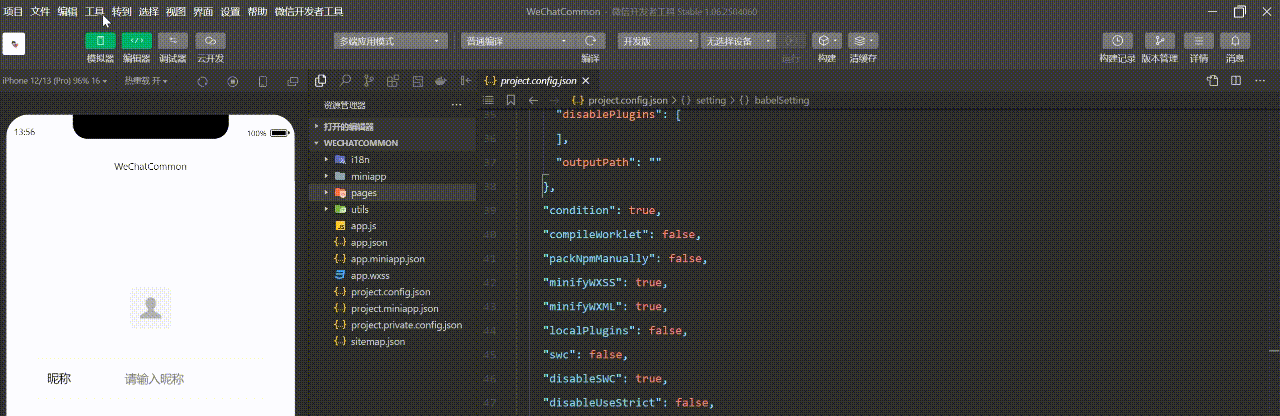Open the source control branch icon
The image size is (1280, 416).
point(369,81)
